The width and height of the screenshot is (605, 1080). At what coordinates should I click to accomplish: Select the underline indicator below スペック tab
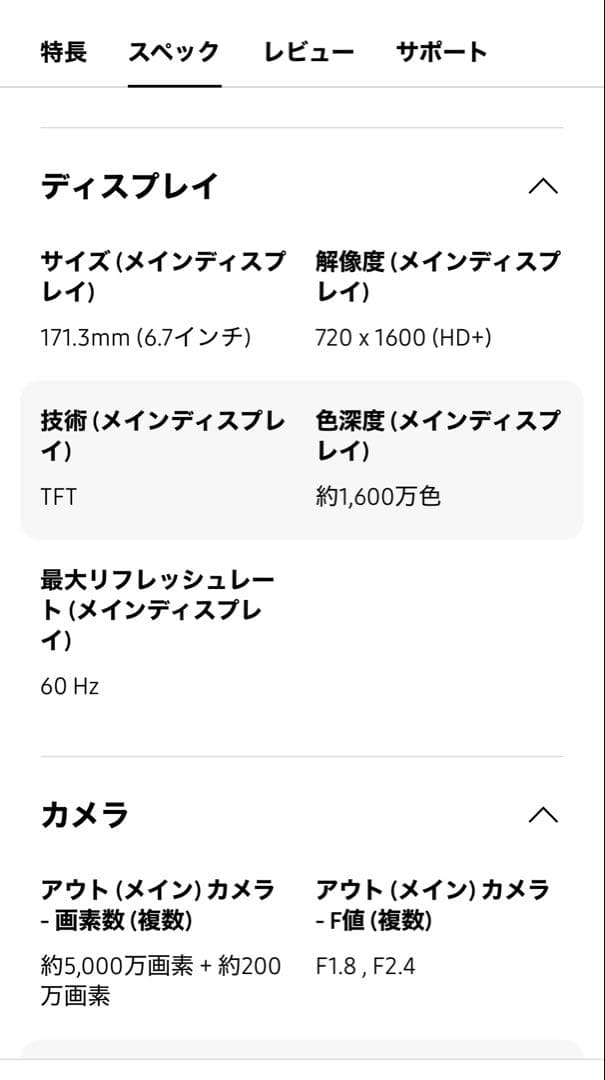click(x=174, y=88)
